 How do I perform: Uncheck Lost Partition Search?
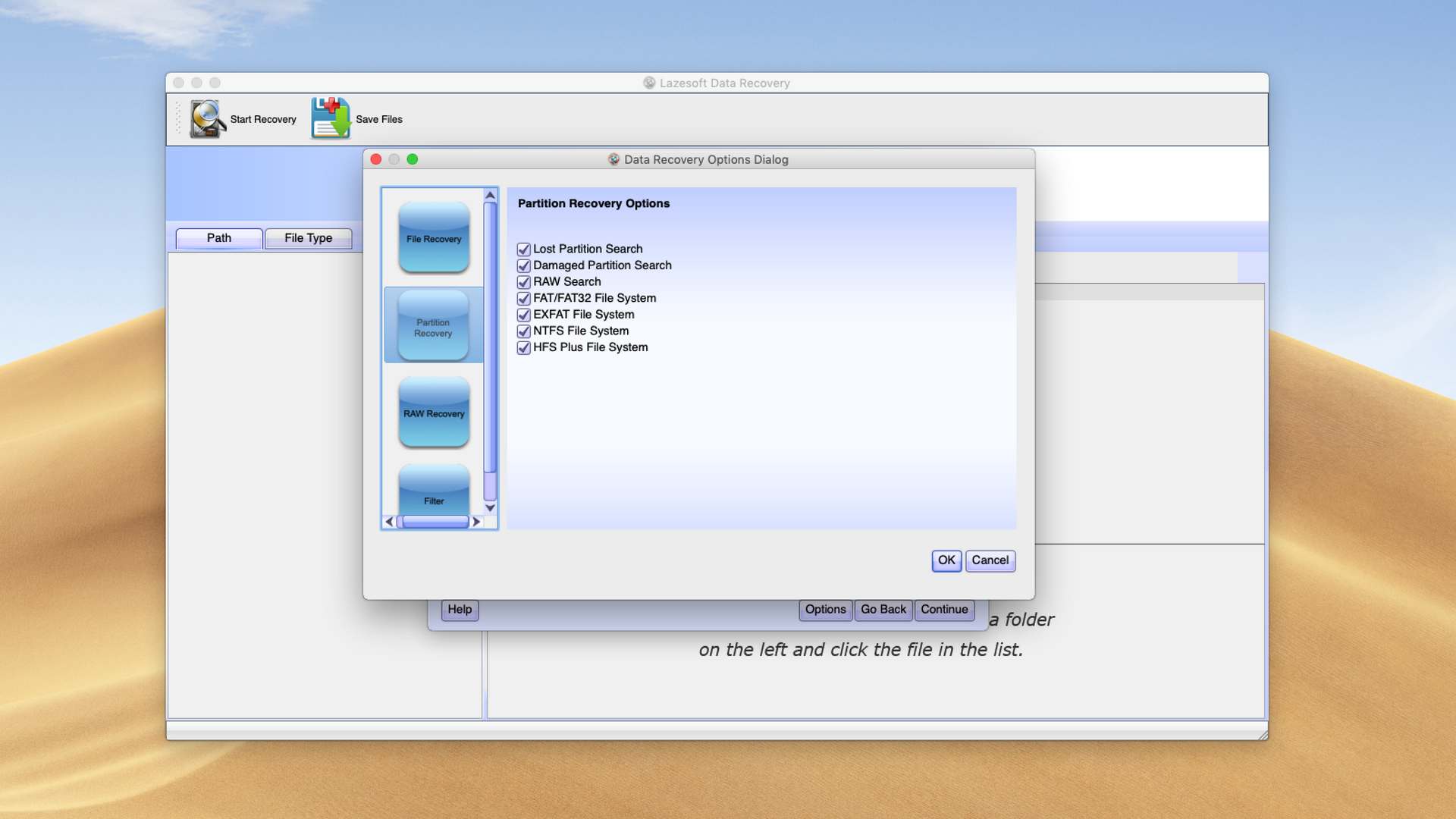[523, 249]
